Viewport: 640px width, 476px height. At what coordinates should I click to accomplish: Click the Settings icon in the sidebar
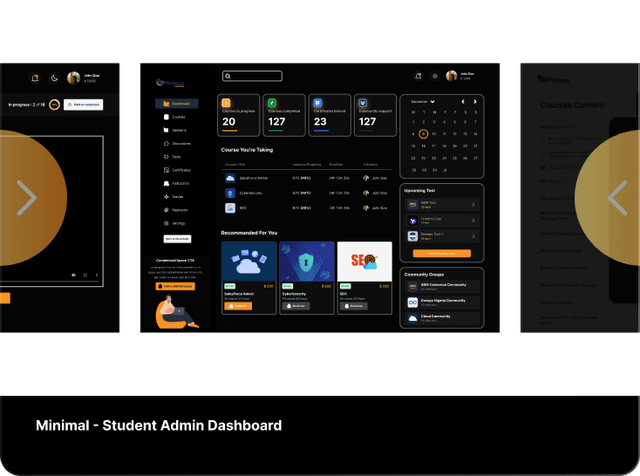click(163, 223)
